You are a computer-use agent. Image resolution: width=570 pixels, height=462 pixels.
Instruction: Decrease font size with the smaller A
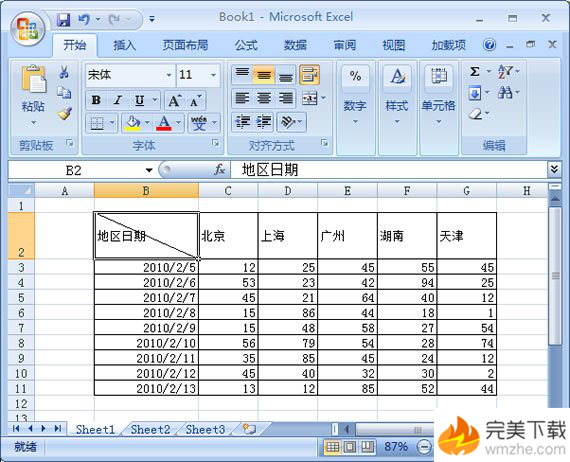coord(196,101)
